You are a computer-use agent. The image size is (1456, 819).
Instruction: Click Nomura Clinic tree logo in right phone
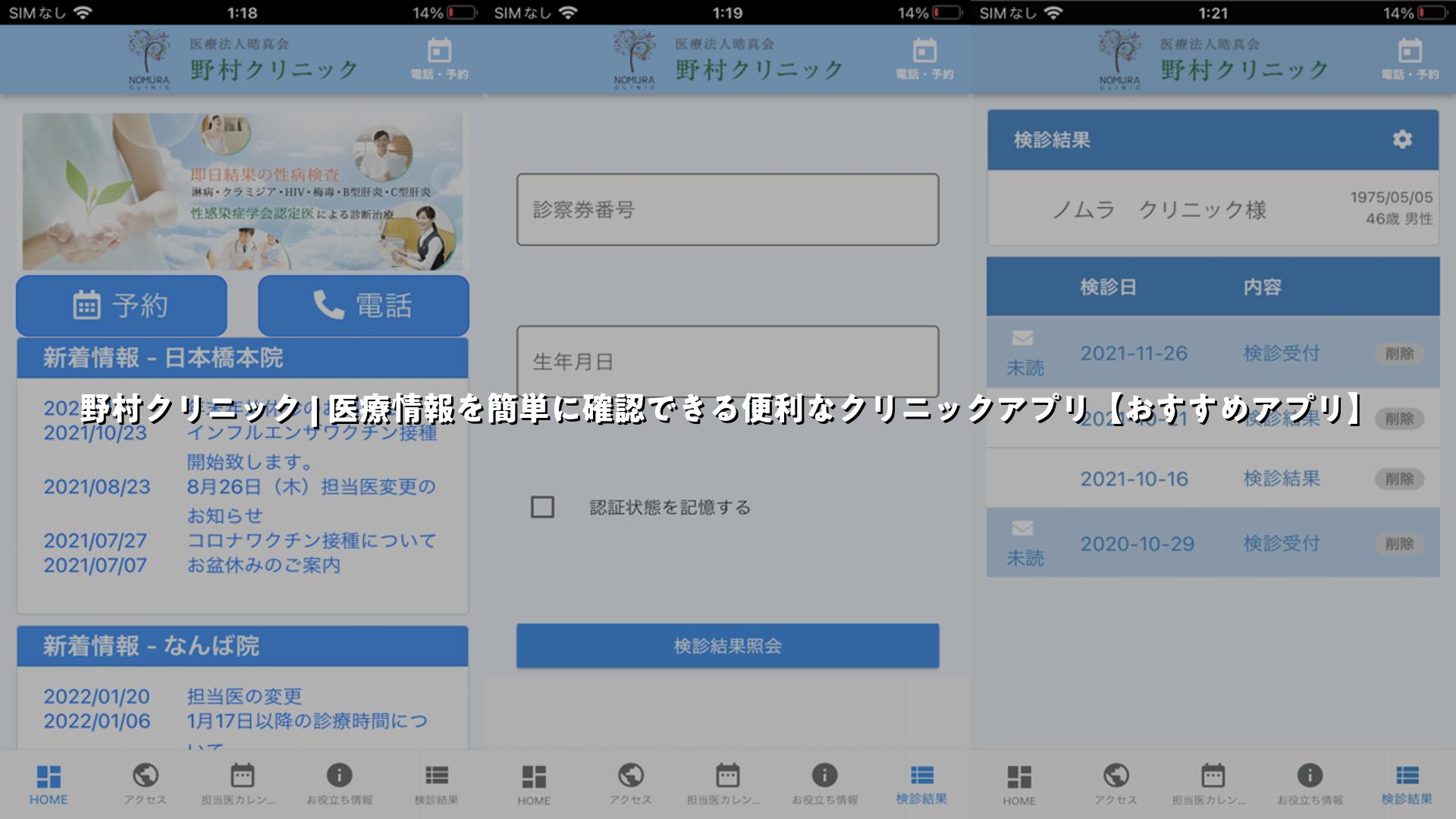(x=1119, y=59)
